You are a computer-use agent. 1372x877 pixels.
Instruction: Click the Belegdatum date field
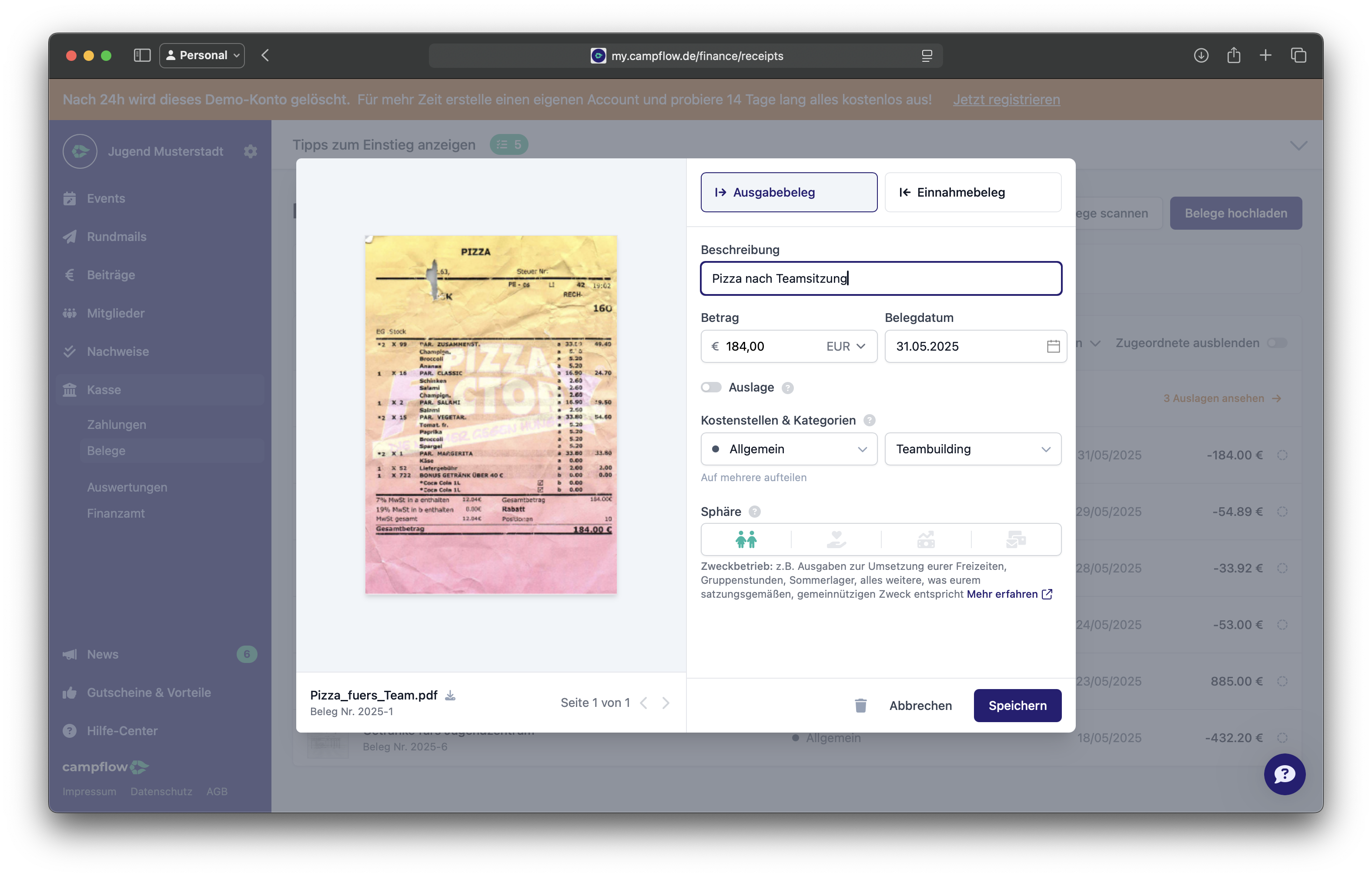(975, 346)
